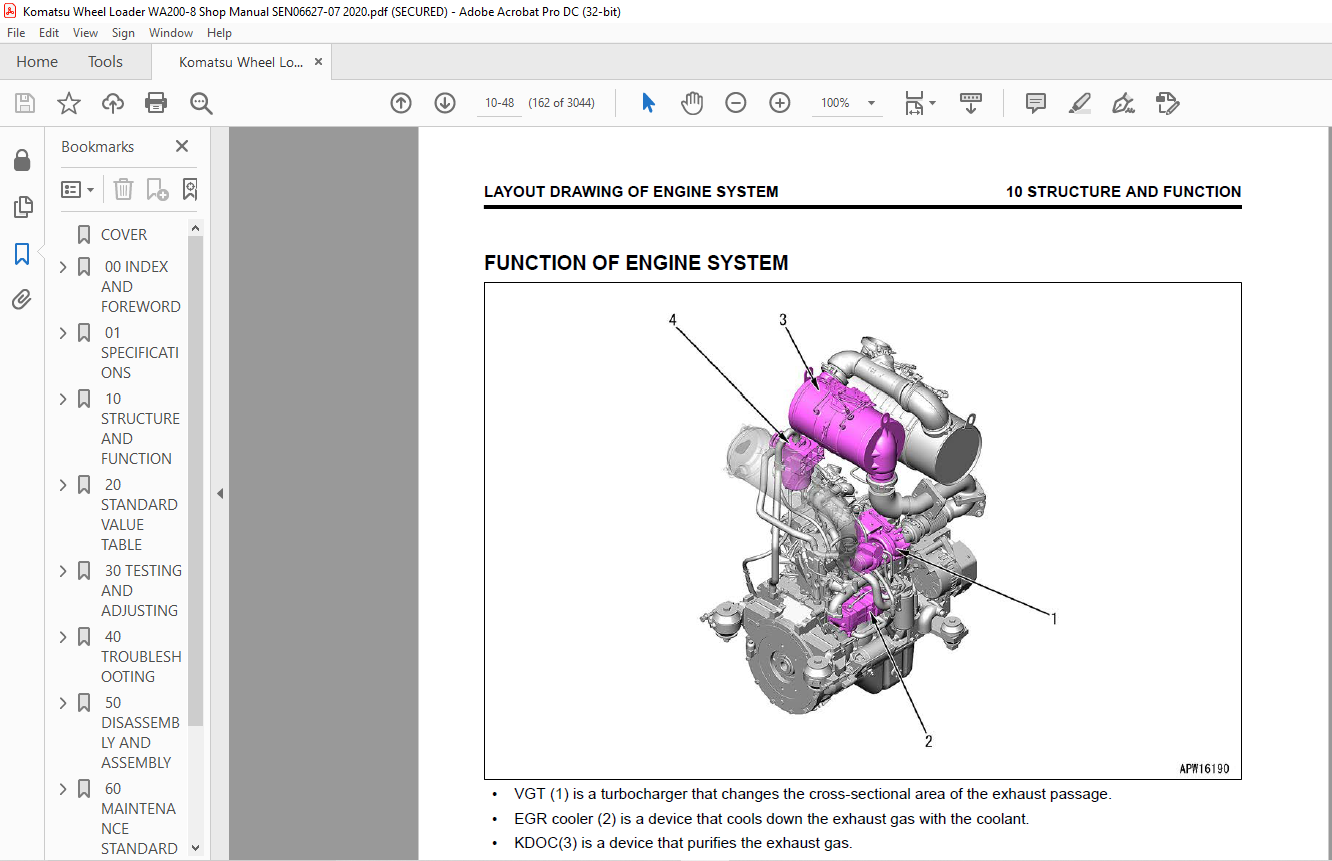Click the VGT (1) turbocharger description line
Viewport: 1332px width, 861px height.
click(812, 794)
